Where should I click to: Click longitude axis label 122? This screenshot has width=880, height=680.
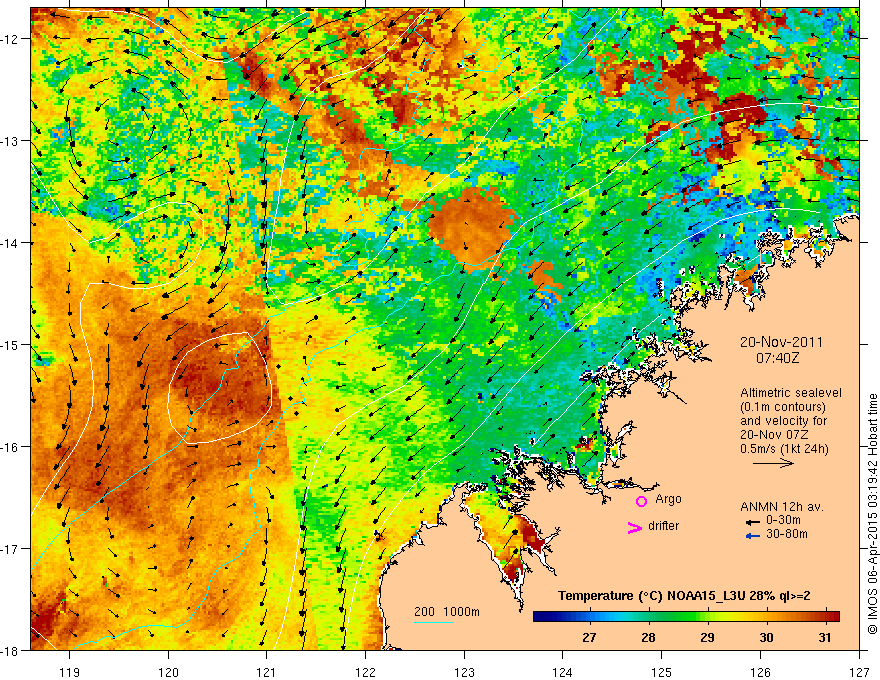[x=365, y=672]
